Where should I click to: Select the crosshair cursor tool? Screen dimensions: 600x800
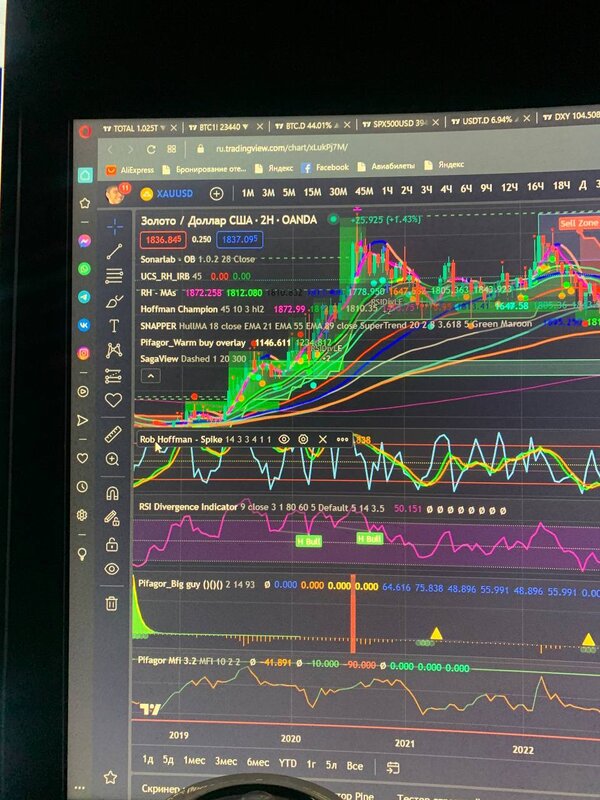115,227
